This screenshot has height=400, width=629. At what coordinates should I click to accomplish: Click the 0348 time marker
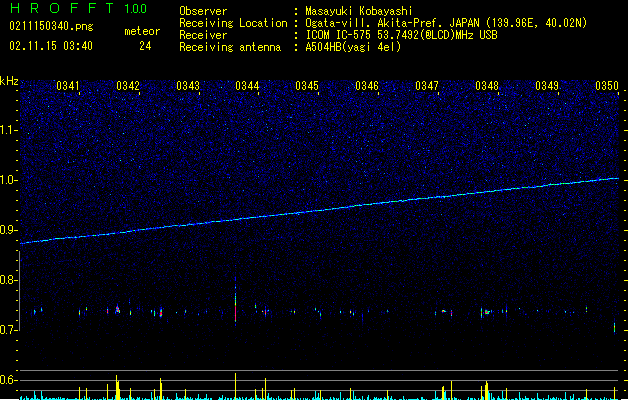487,86
